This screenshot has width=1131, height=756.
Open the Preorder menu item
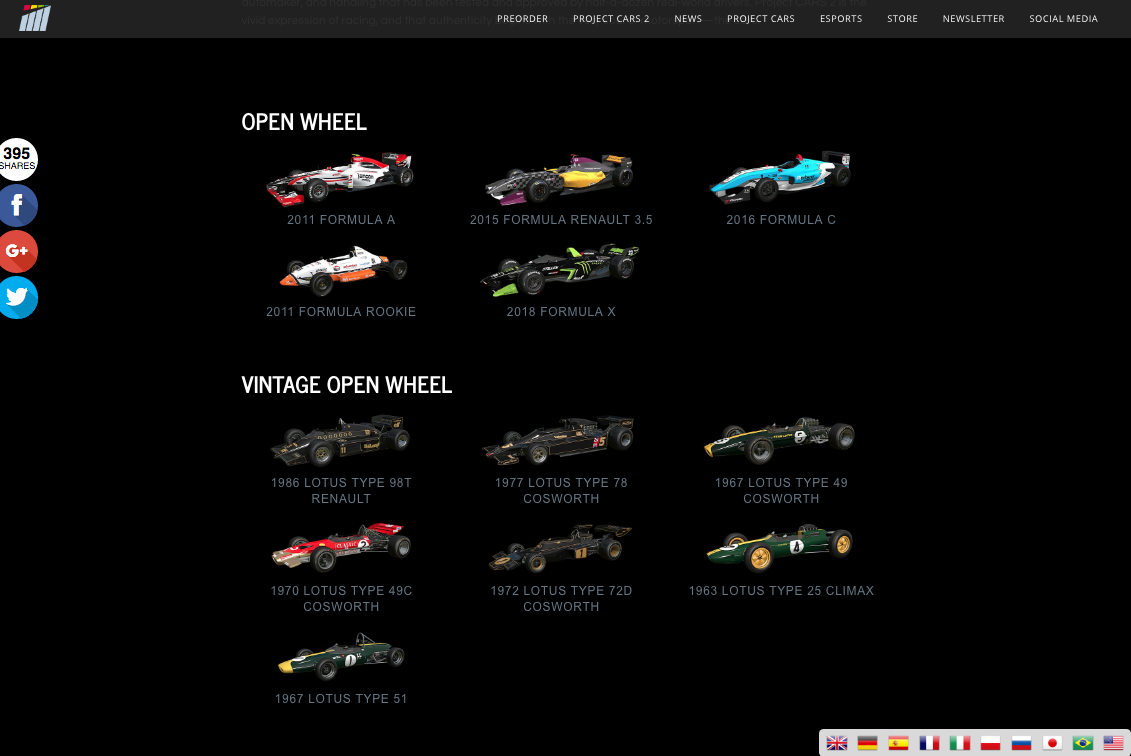[522, 19]
